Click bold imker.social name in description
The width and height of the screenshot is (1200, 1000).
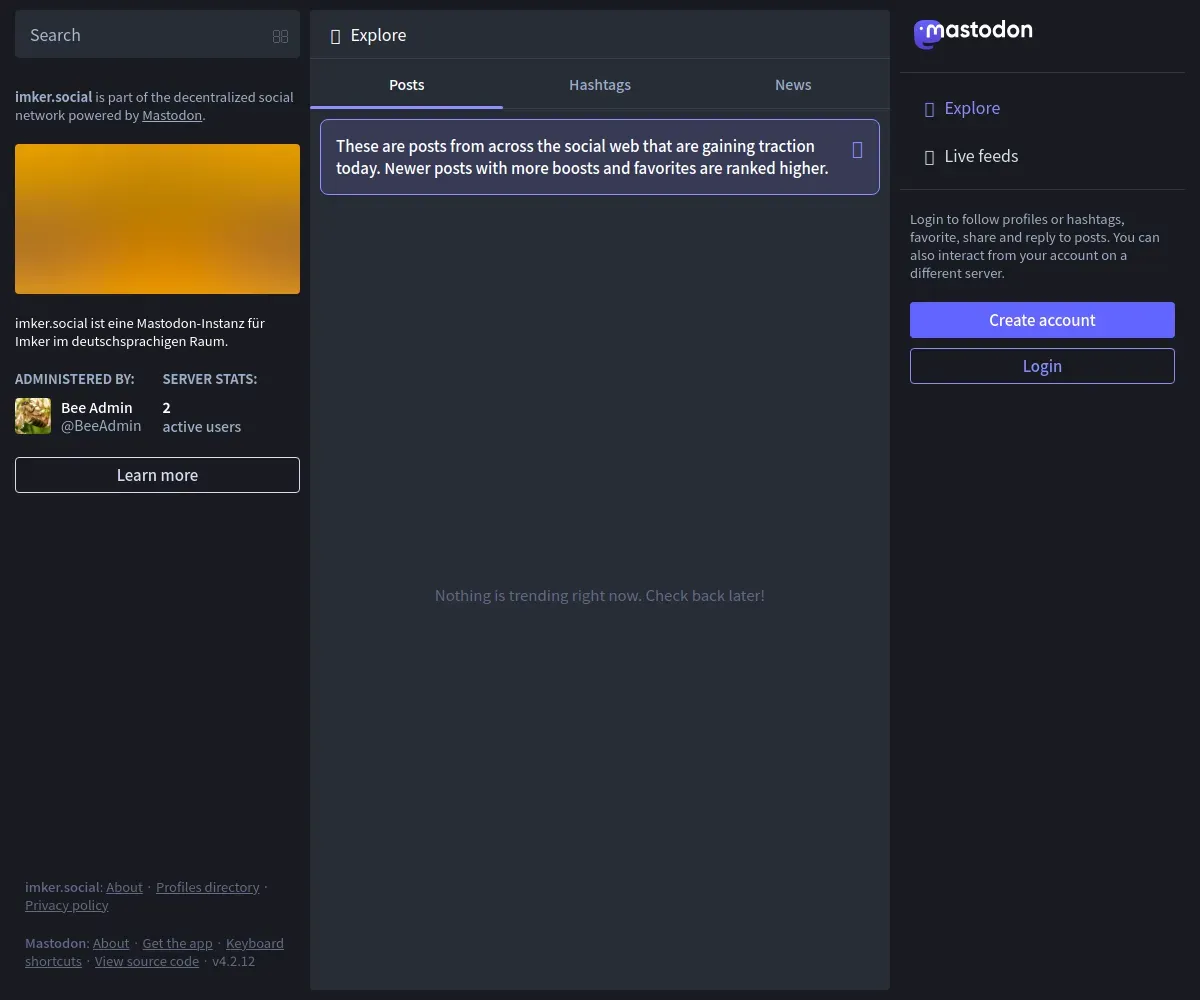click(x=53, y=98)
